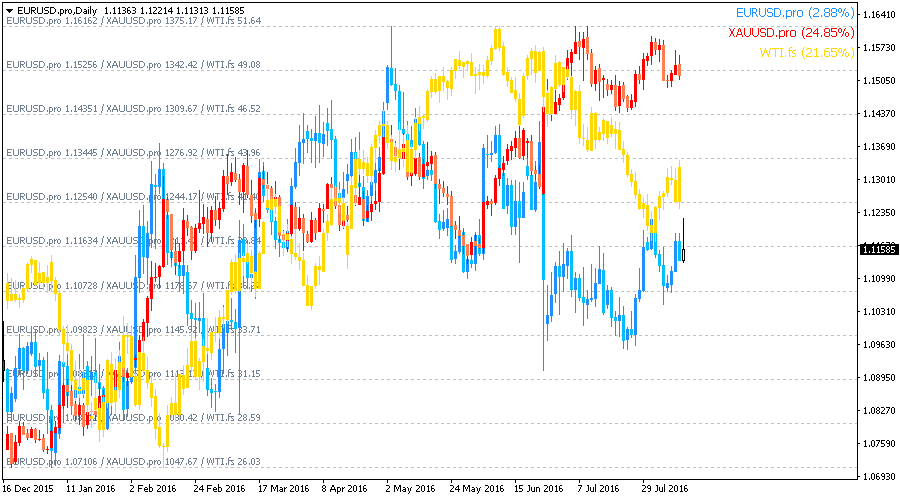Viewport: 900px width, 500px height.
Task: Click the level label ending WTI.fs 51.64
Action: click(133, 21)
